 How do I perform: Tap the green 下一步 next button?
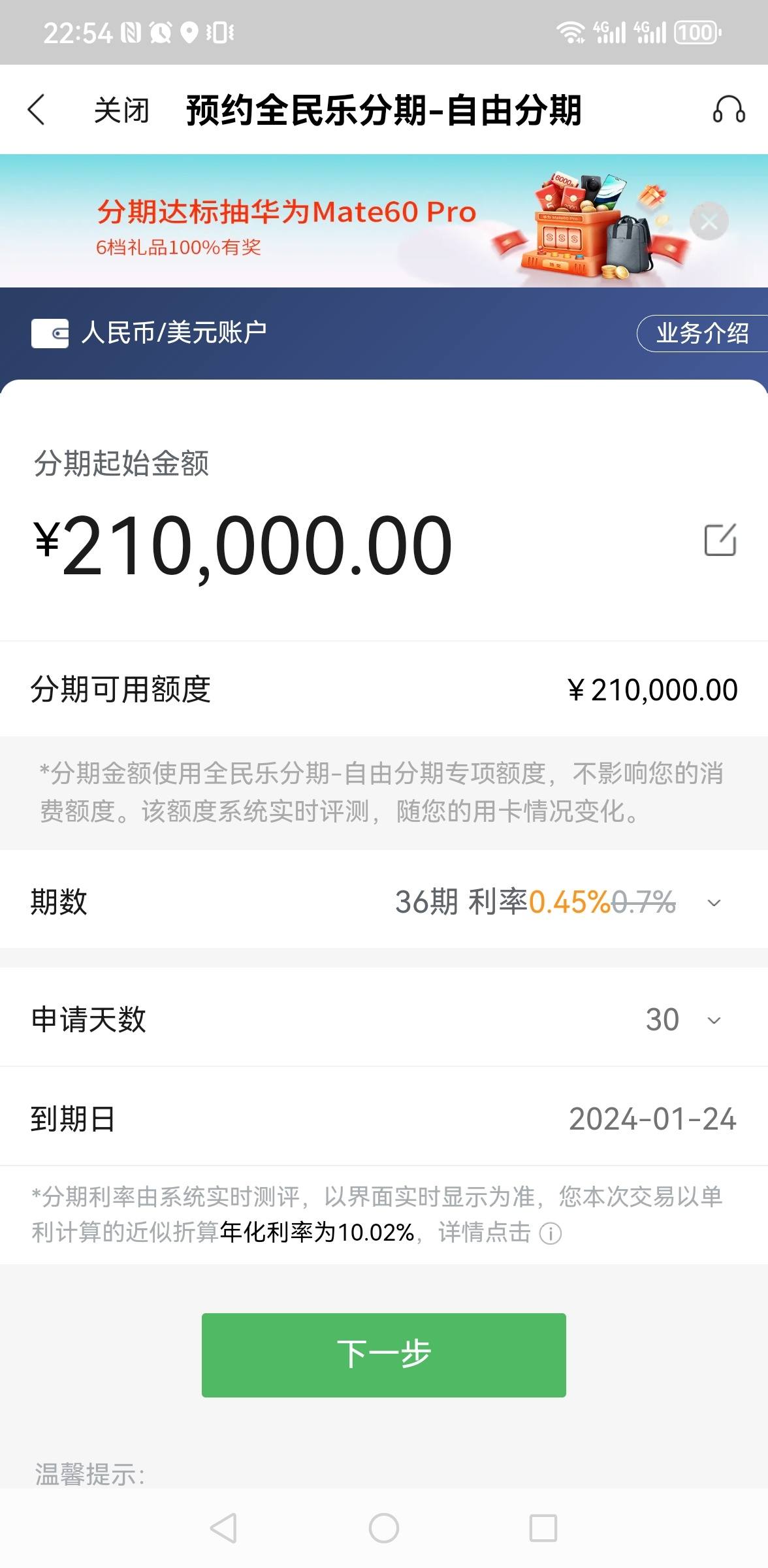coord(384,1354)
